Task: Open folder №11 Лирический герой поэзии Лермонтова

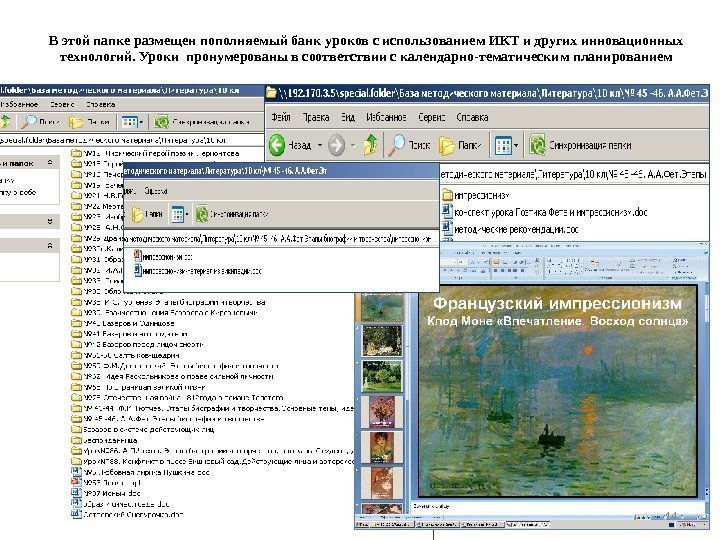Action: tap(155, 153)
